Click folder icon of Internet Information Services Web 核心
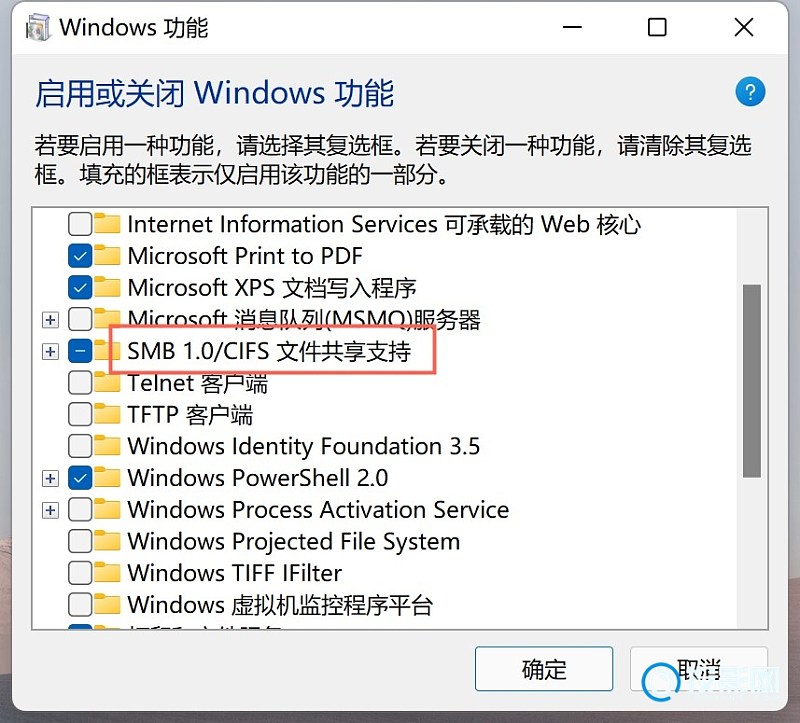Viewport: 800px width, 723px height. point(107,223)
